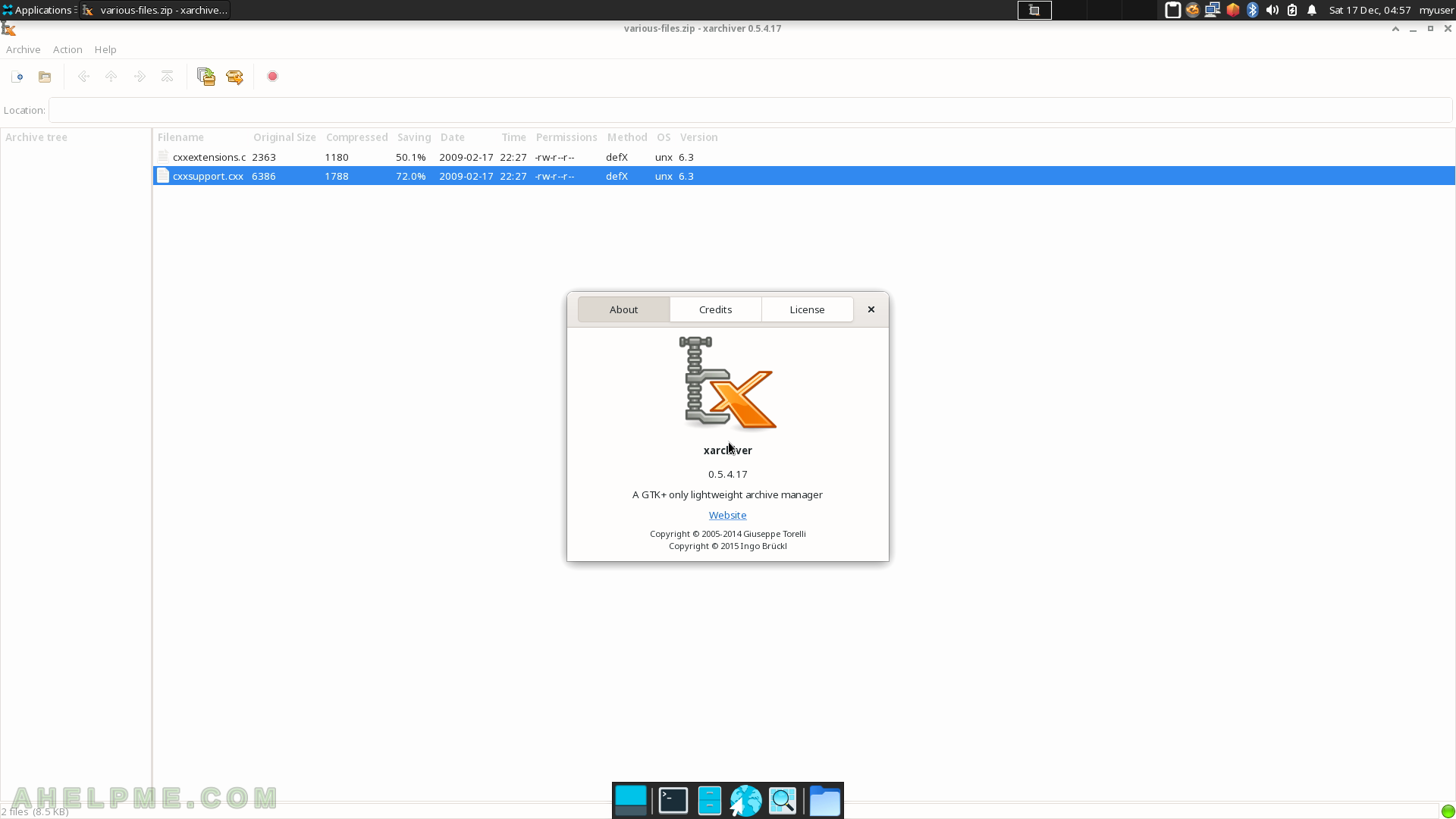Go forward using the right arrow icon
Image resolution: width=1456 pixels, height=819 pixels.
coord(140,77)
